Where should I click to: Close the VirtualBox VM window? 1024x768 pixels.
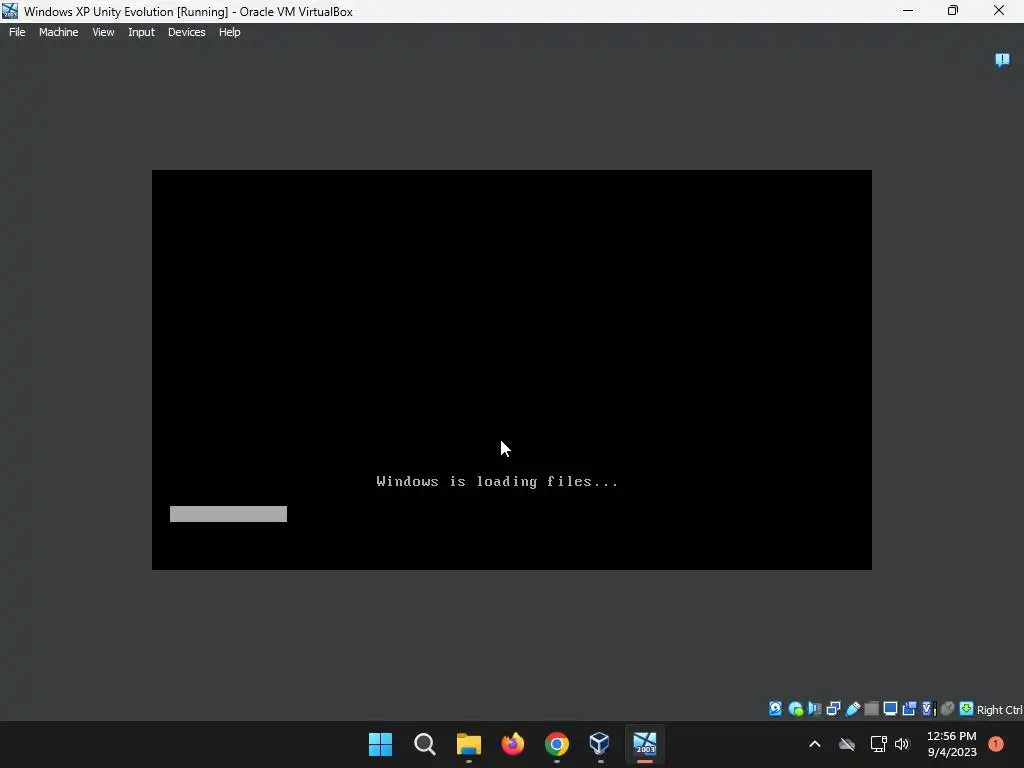click(999, 11)
